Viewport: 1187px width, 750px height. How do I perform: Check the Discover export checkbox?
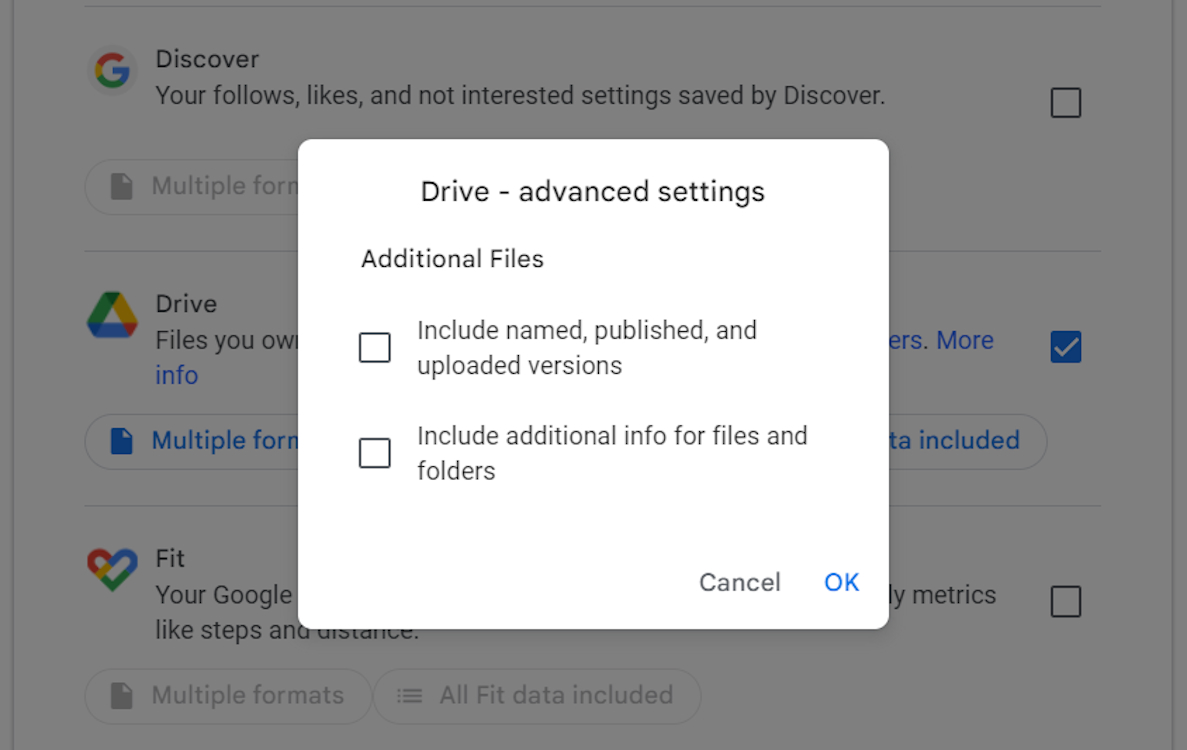pos(1065,102)
